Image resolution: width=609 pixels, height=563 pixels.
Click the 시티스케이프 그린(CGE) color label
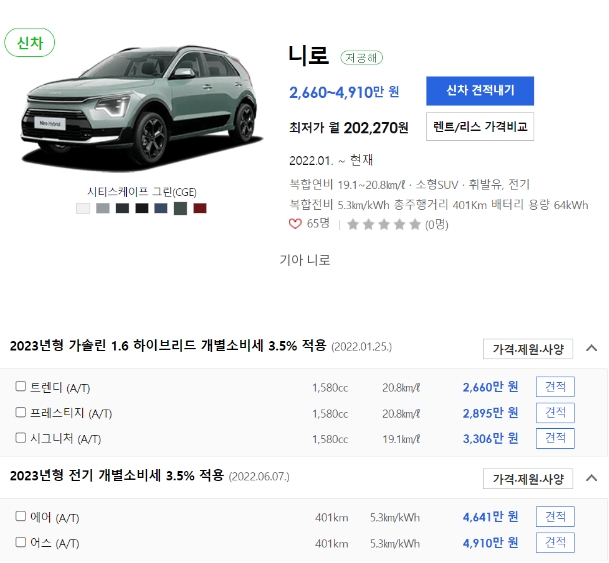click(x=142, y=192)
